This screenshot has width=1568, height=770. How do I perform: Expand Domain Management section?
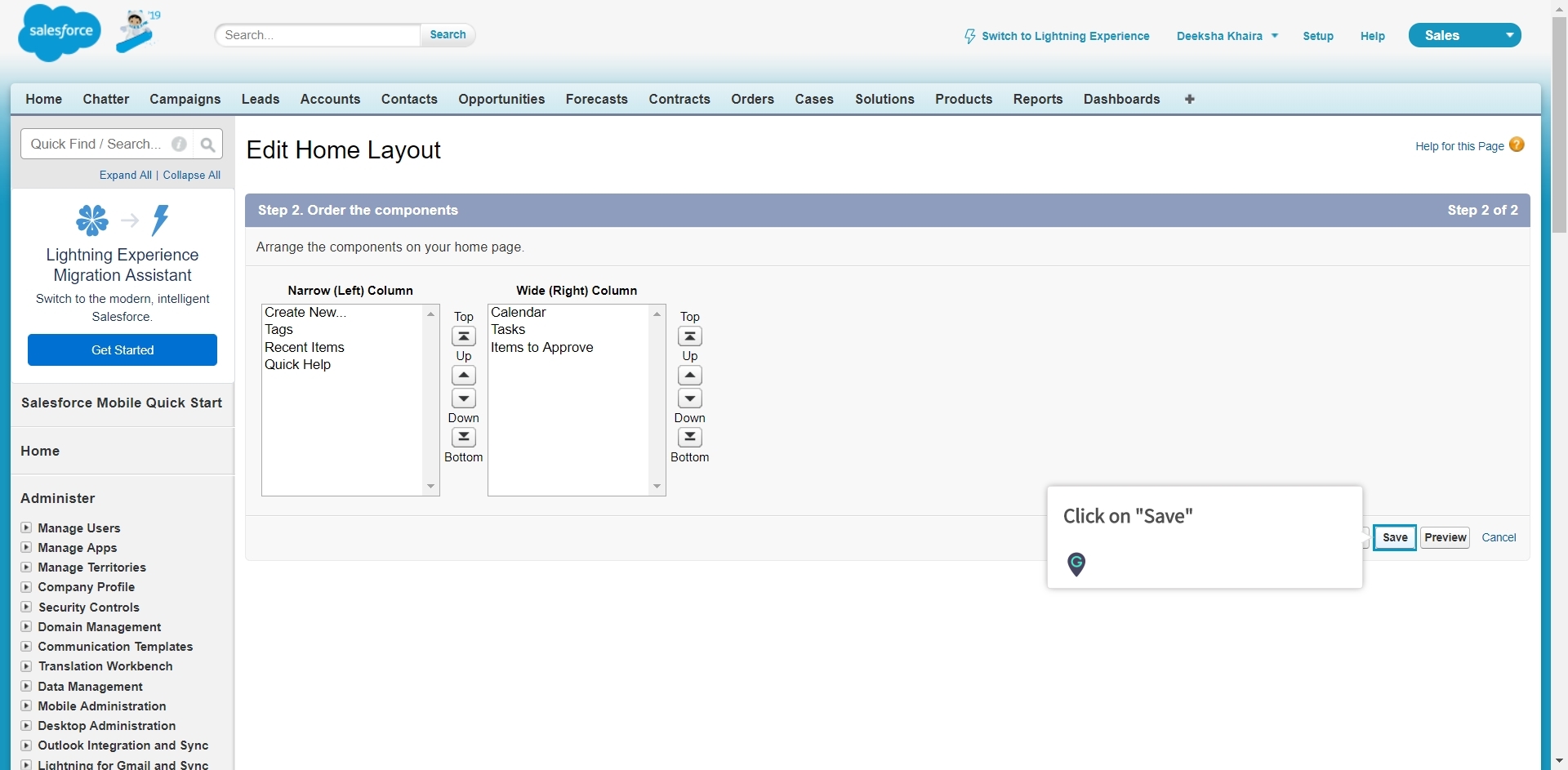[26, 626]
